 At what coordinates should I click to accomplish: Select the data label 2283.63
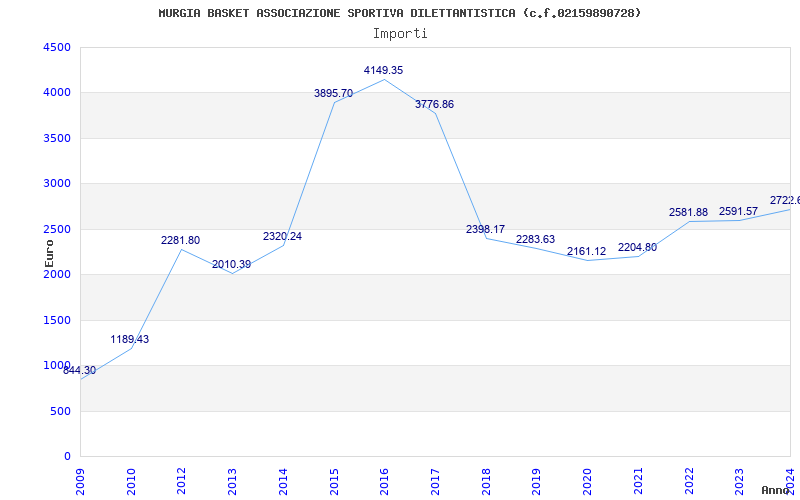point(535,239)
